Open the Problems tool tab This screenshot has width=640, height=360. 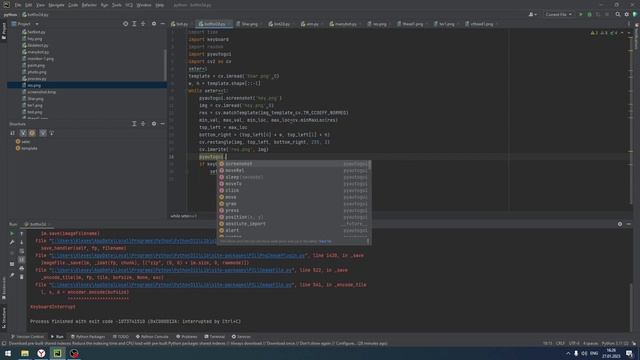tap(187, 337)
